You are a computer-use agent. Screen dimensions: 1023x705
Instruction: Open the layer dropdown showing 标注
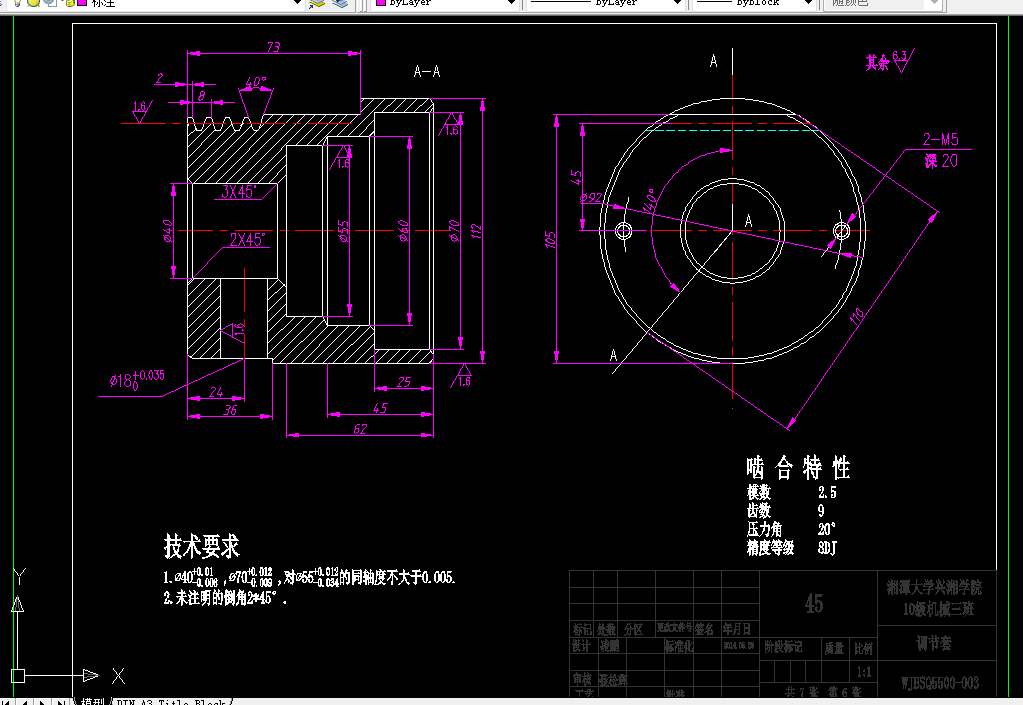(x=298, y=3)
